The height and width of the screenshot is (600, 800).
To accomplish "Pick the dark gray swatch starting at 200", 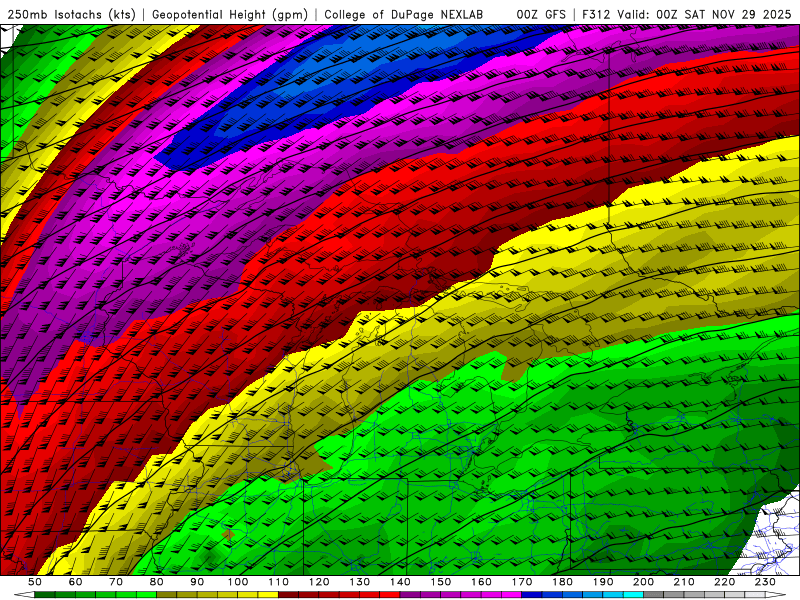I will 653,594.
